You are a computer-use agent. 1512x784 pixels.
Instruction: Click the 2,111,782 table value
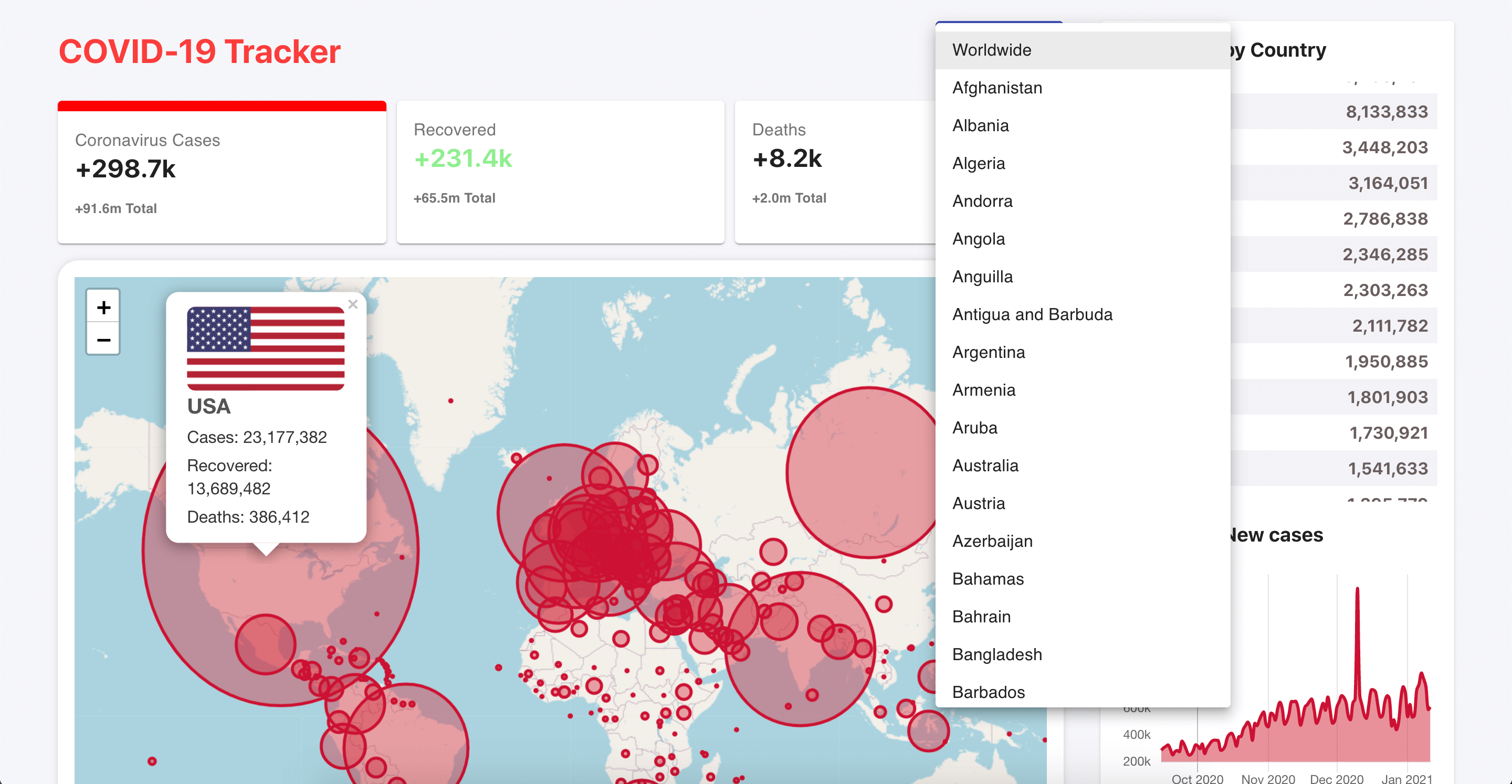(x=1390, y=326)
